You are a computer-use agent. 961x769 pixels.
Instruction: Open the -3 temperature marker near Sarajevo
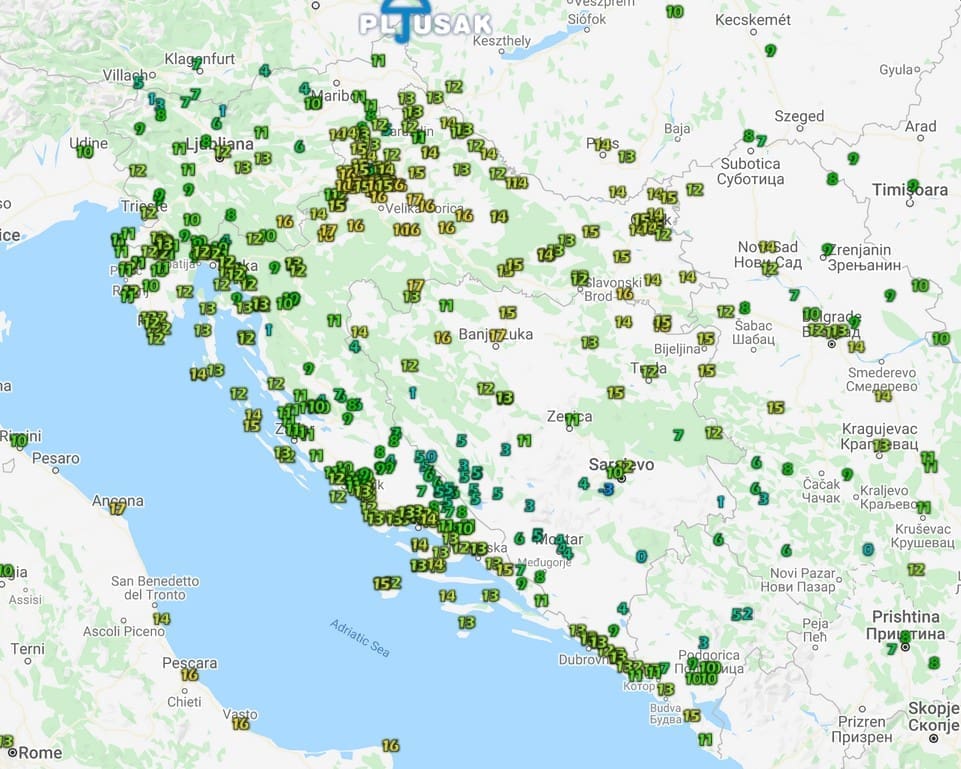pos(605,489)
